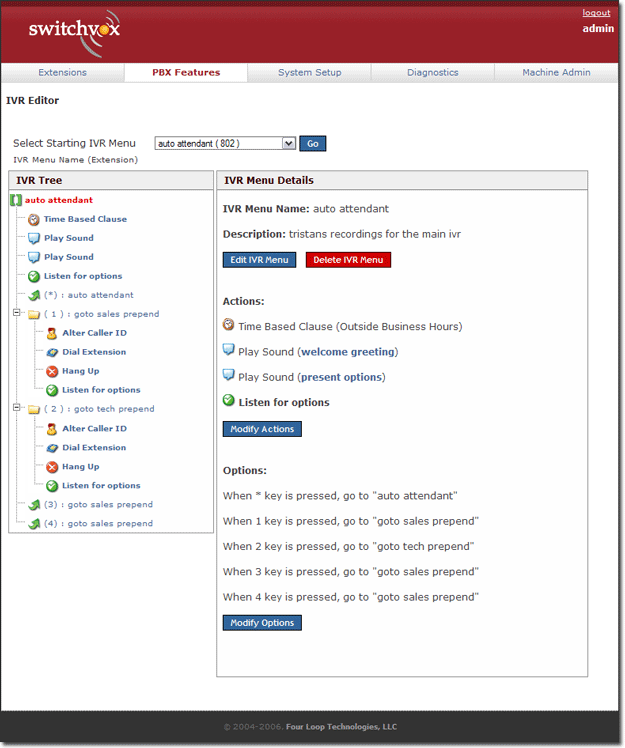Click folder icon of (1) goto sales prepend
Image resolution: width=625 pixels, height=748 pixels.
coord(34,314)
